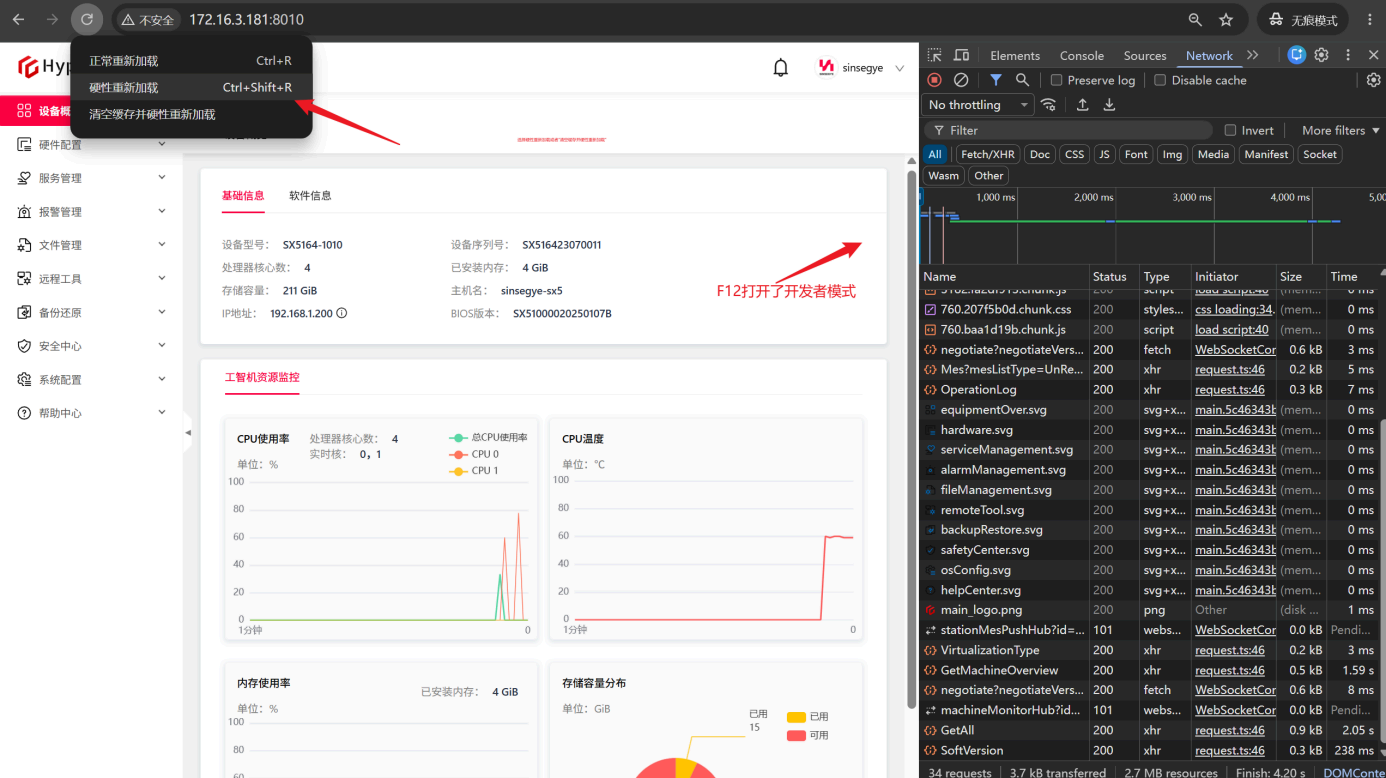Sort requests by the Status column header

[1114, 276]
